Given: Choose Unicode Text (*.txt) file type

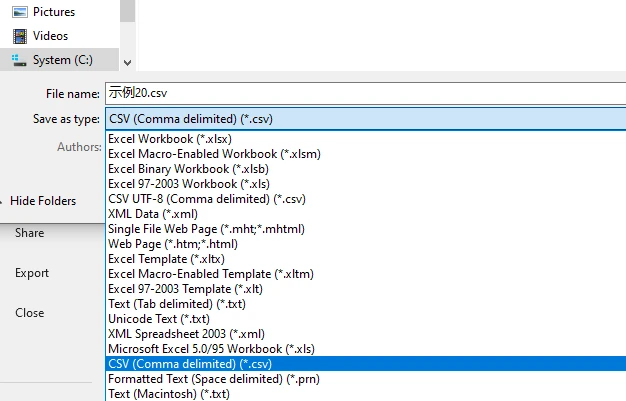Looking at the screenshot, I should 366,319.
